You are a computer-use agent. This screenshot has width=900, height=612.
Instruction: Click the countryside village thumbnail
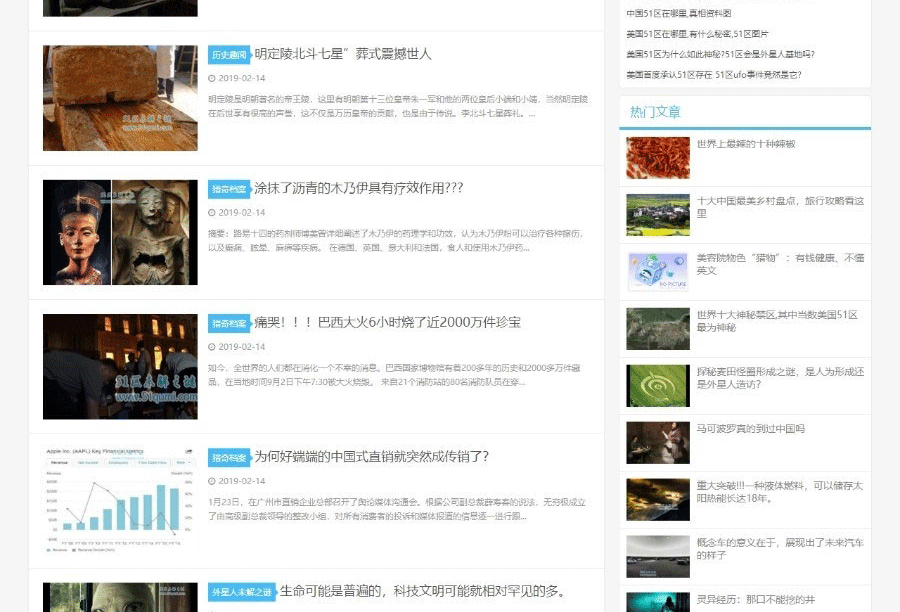(658, 215)
